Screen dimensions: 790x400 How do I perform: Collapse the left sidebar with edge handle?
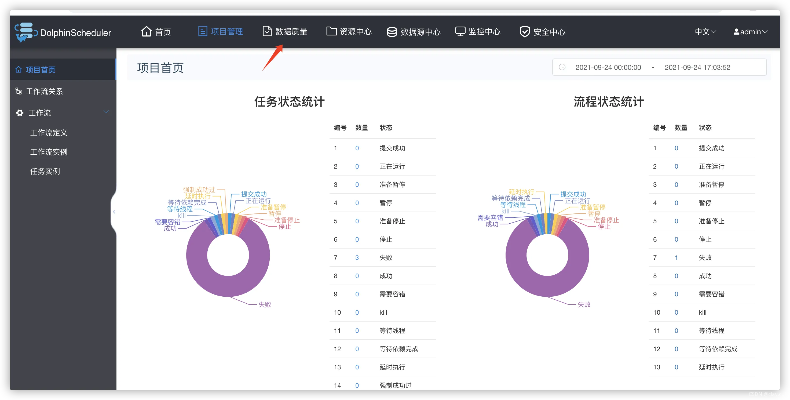coord(113,212)
